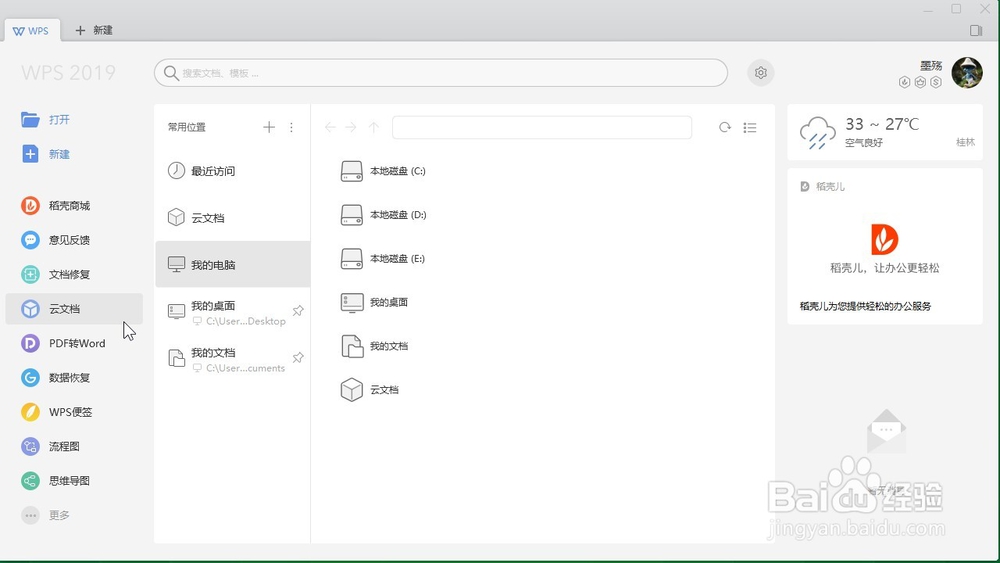The width and height of the screenshot is (1000, 563).
Task: Select 我的文档 in common locations
Action: click(233, 359)
